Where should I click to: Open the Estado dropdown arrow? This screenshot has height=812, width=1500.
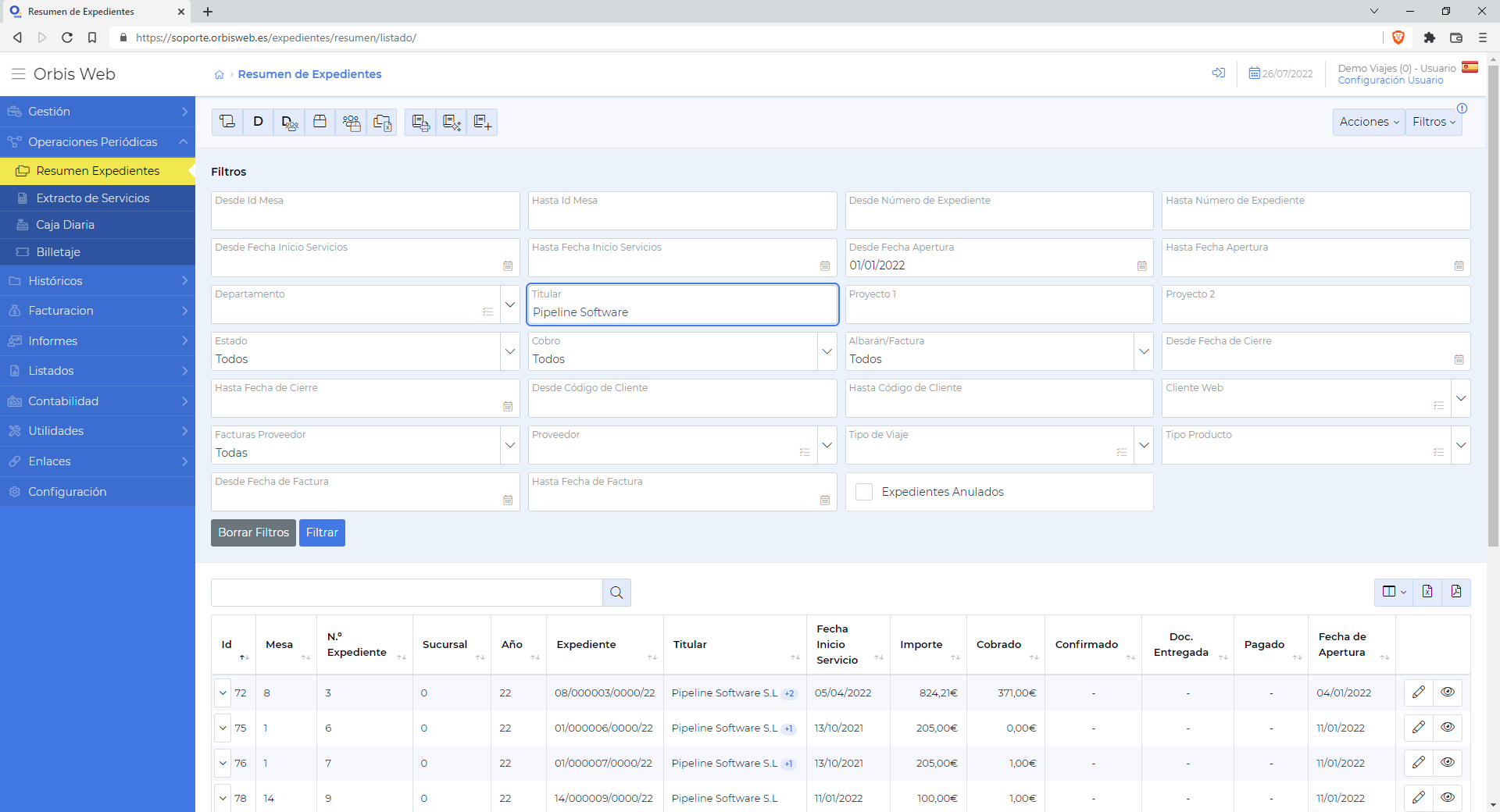coord(510,351)
